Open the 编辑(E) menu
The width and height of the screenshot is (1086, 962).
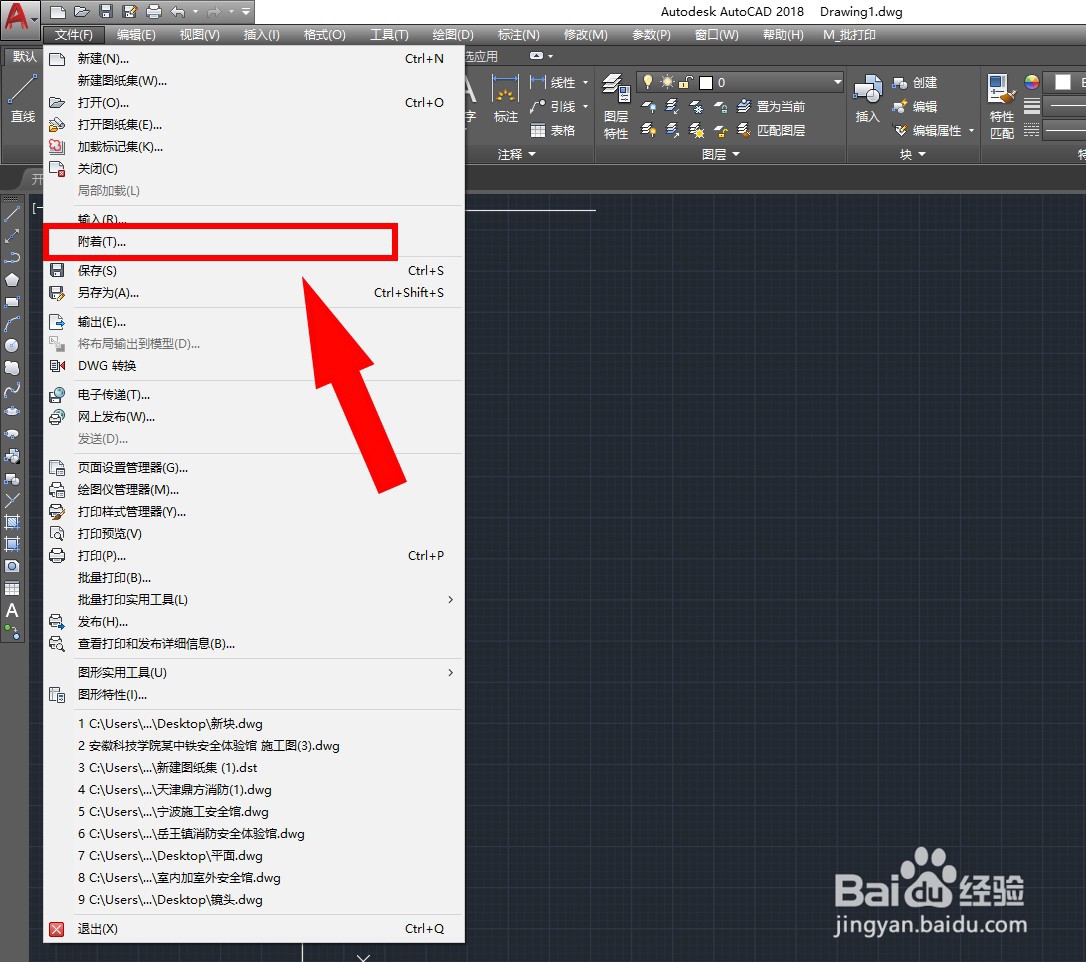click(x=136, y=35)
